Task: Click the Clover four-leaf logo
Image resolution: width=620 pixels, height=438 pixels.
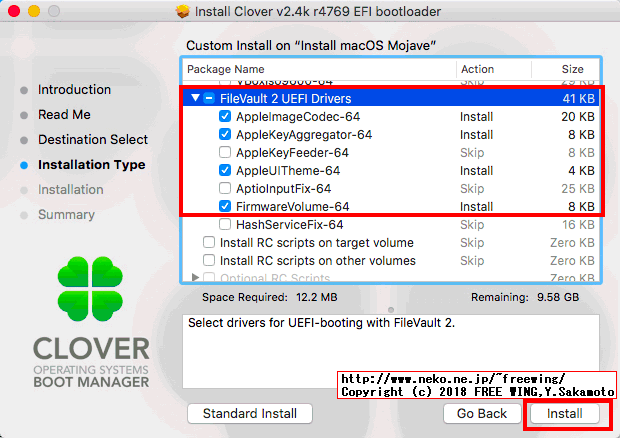Action: (x=90, y=289)
